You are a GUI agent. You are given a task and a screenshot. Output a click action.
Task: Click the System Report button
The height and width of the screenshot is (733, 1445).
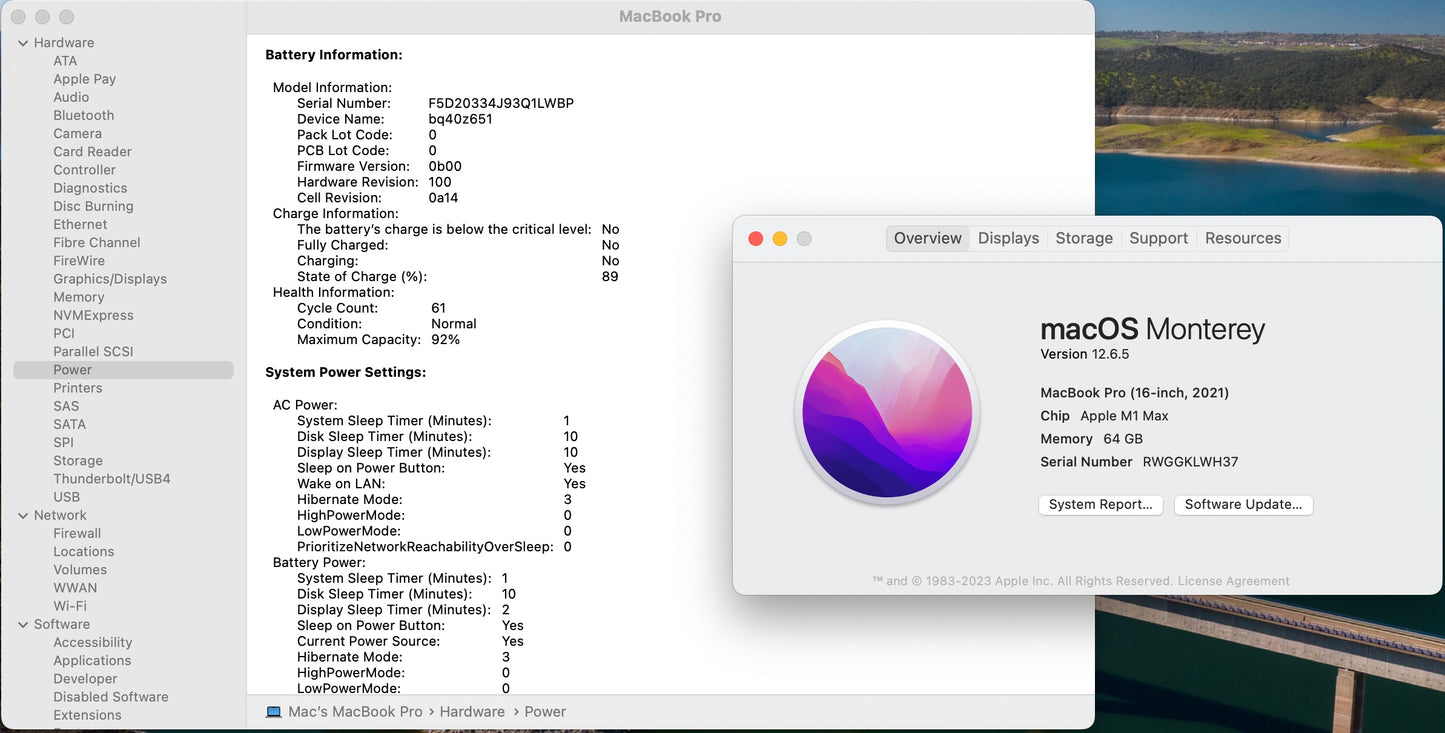(1100, 505)
